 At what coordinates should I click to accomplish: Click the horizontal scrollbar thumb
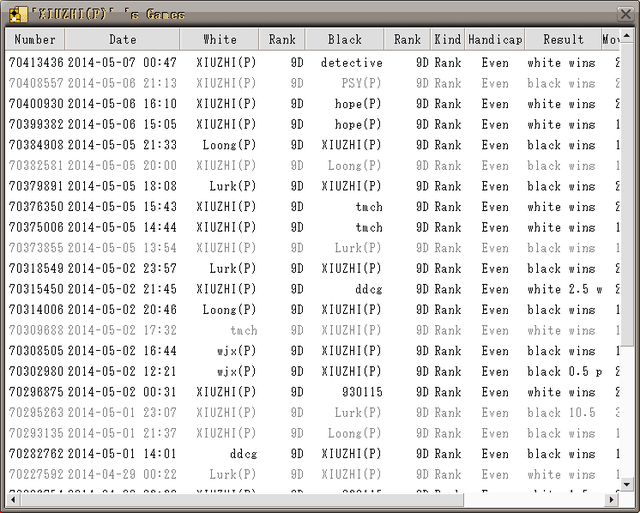(x=242, y=499)
